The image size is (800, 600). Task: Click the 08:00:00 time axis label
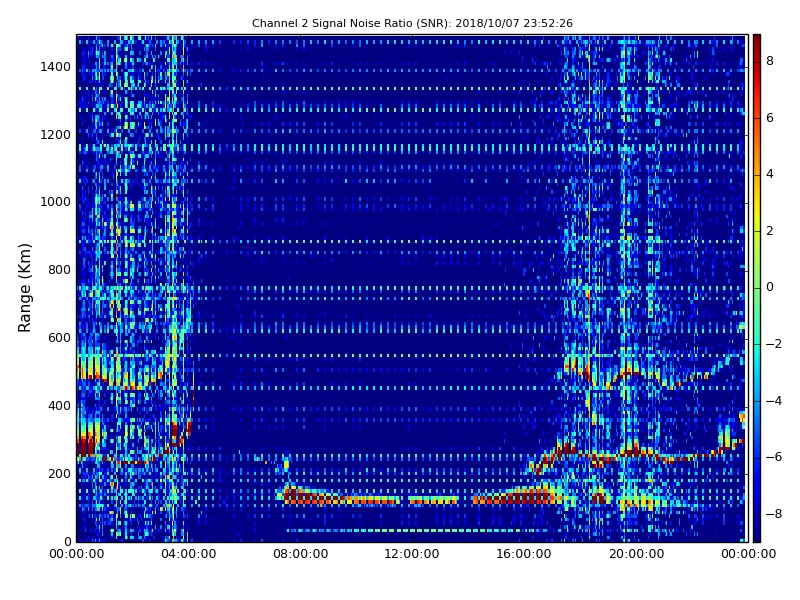point(301,554)
